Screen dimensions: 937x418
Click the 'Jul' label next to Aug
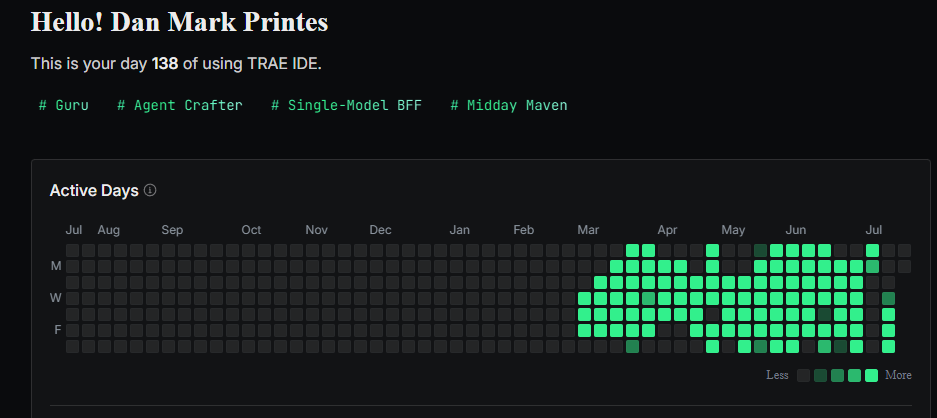click(74, 230)
